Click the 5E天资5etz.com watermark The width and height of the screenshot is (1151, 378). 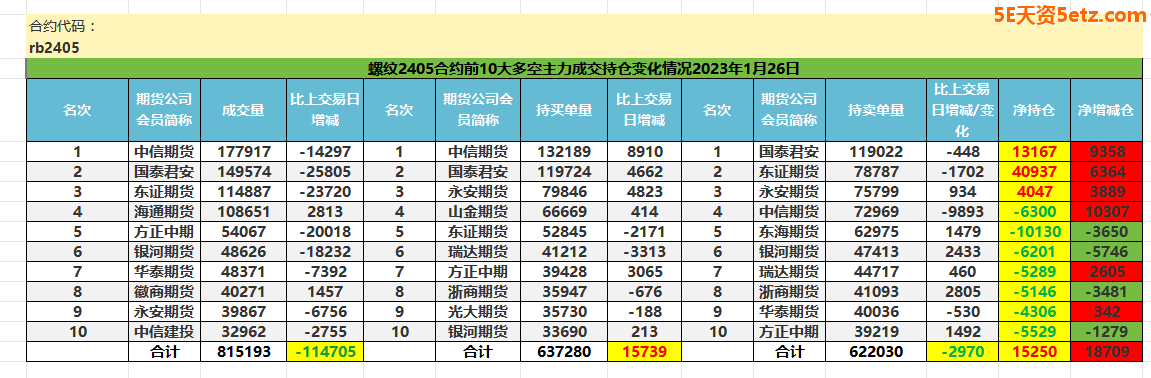[1070, 15]
